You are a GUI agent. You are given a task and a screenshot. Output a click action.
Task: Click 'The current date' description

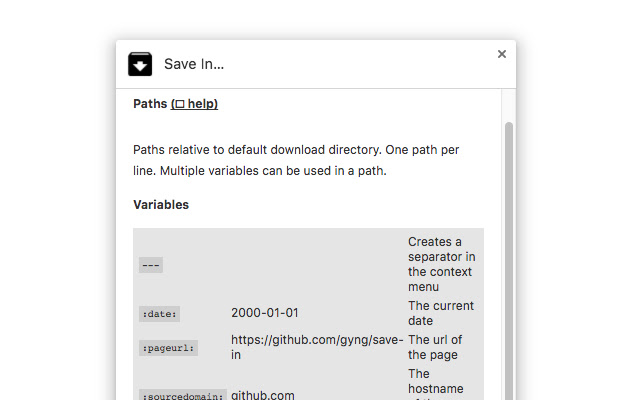440,313
